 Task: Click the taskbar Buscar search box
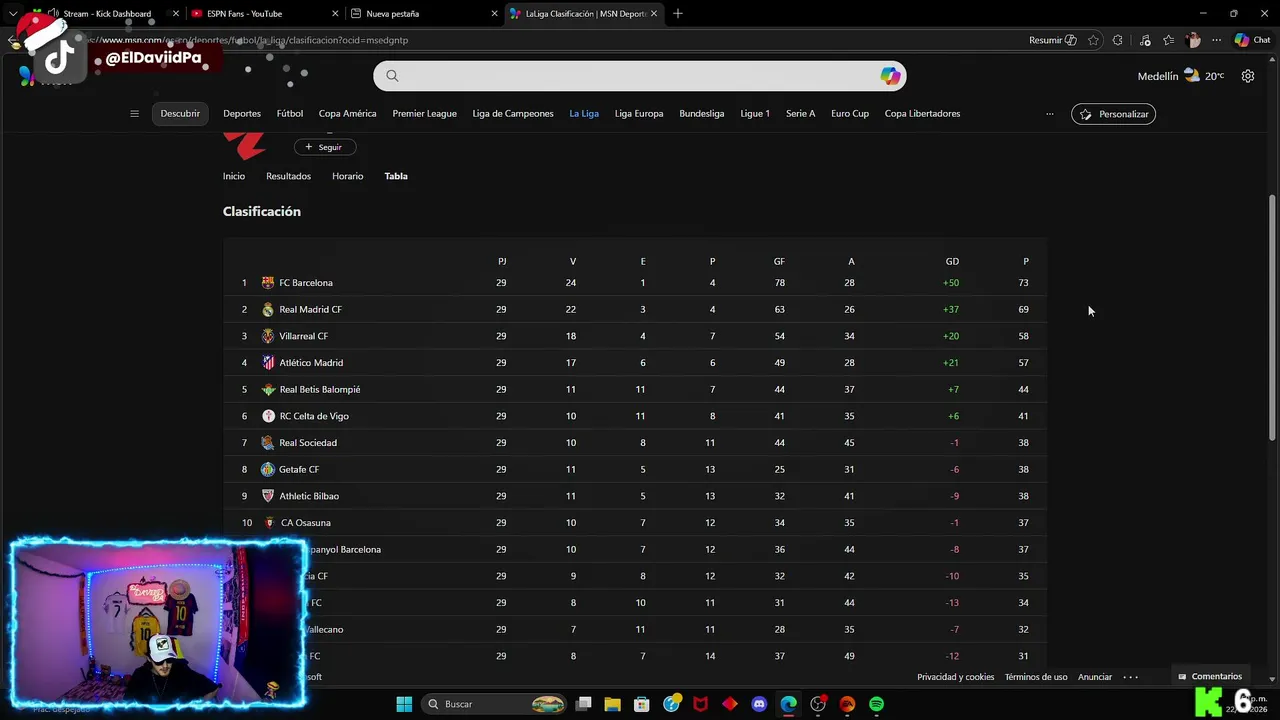coord(495,704)
